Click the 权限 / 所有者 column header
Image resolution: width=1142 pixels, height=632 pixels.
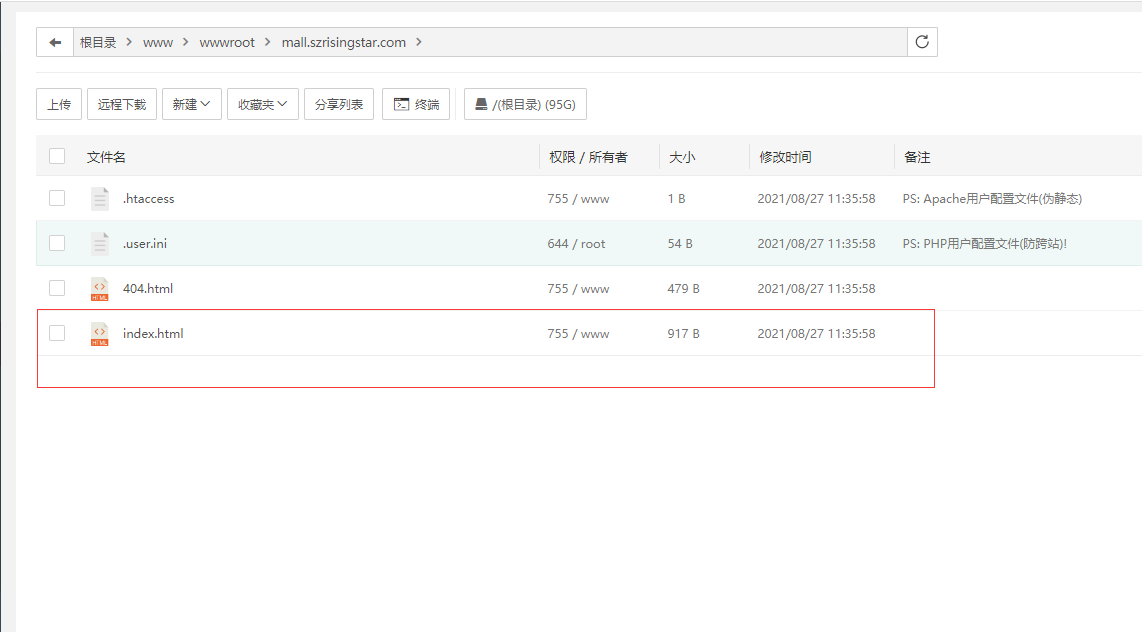tap(588, 157)
